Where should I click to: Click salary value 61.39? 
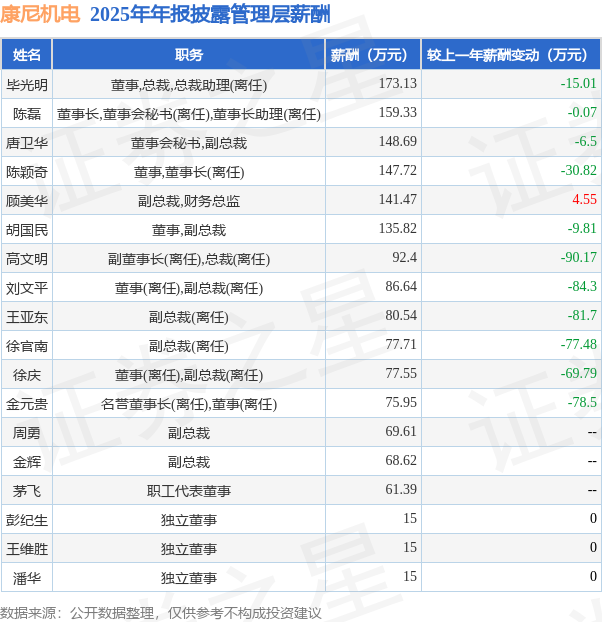(401, 489)
